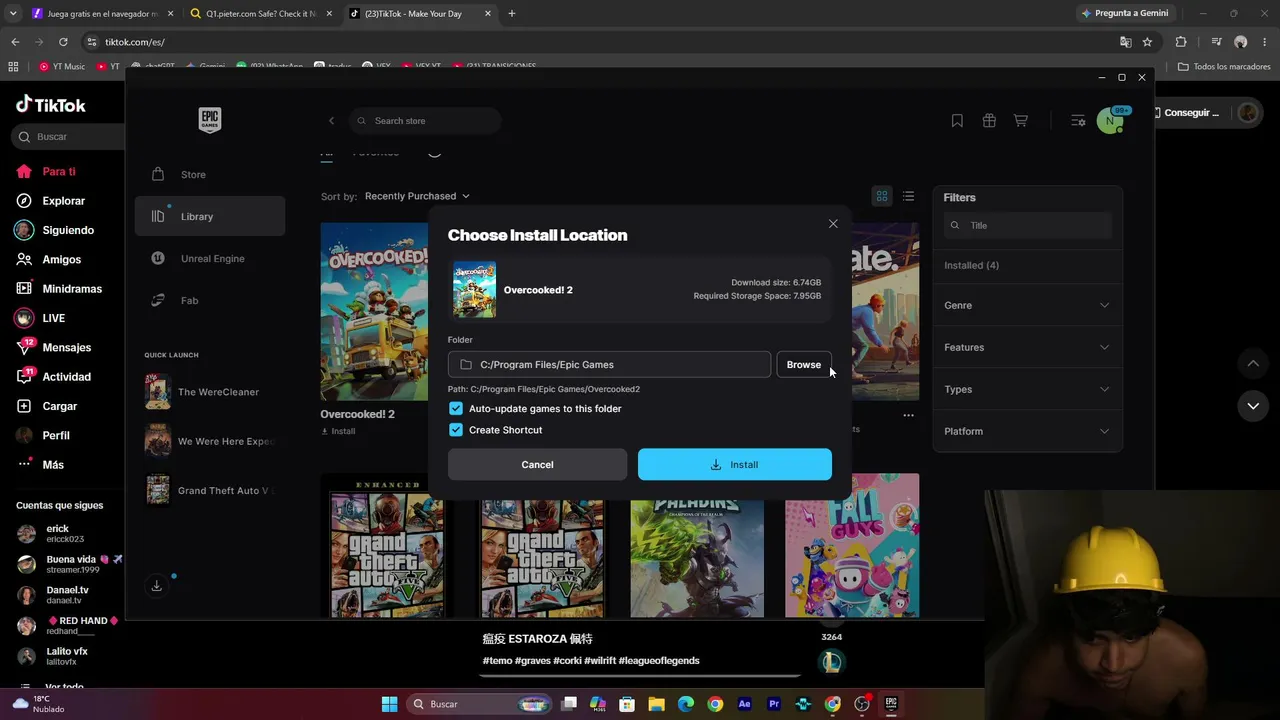The width and height of the screenshot is (1280, 720).
Task: Open the Epic launcher downloads icon
Action: (x=157, y=586)
